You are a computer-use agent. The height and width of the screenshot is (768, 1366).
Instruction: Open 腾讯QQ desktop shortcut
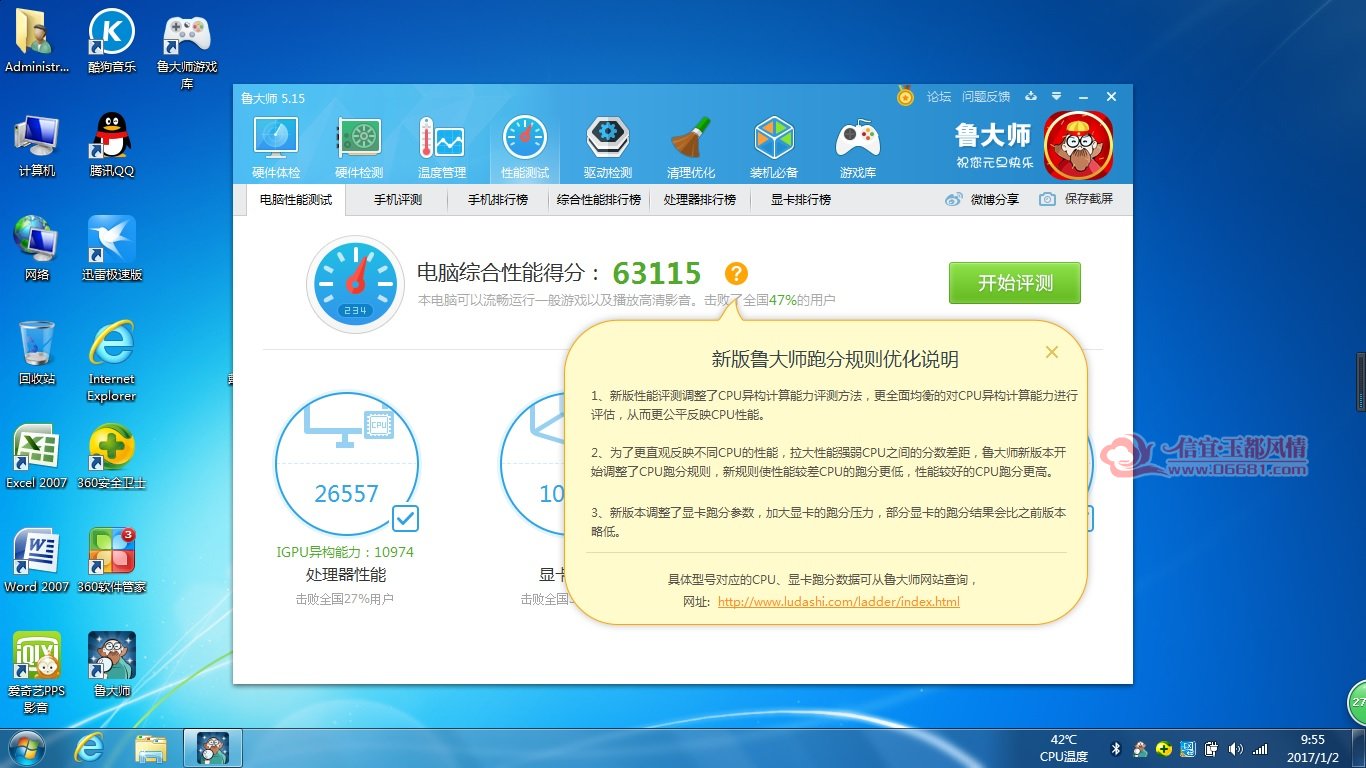click(x=112, y=145)
